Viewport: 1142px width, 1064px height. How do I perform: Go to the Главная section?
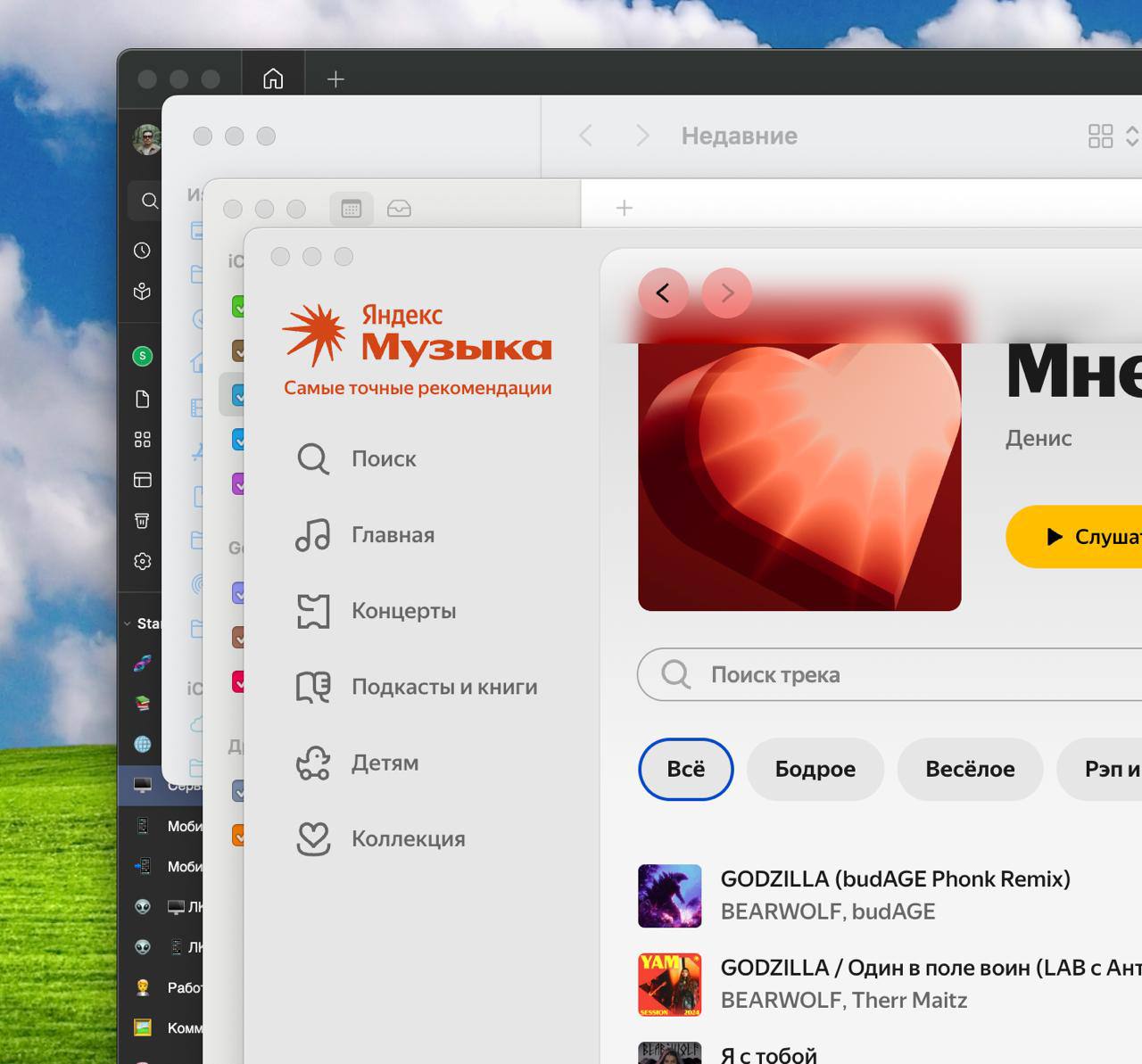point(393,534)
